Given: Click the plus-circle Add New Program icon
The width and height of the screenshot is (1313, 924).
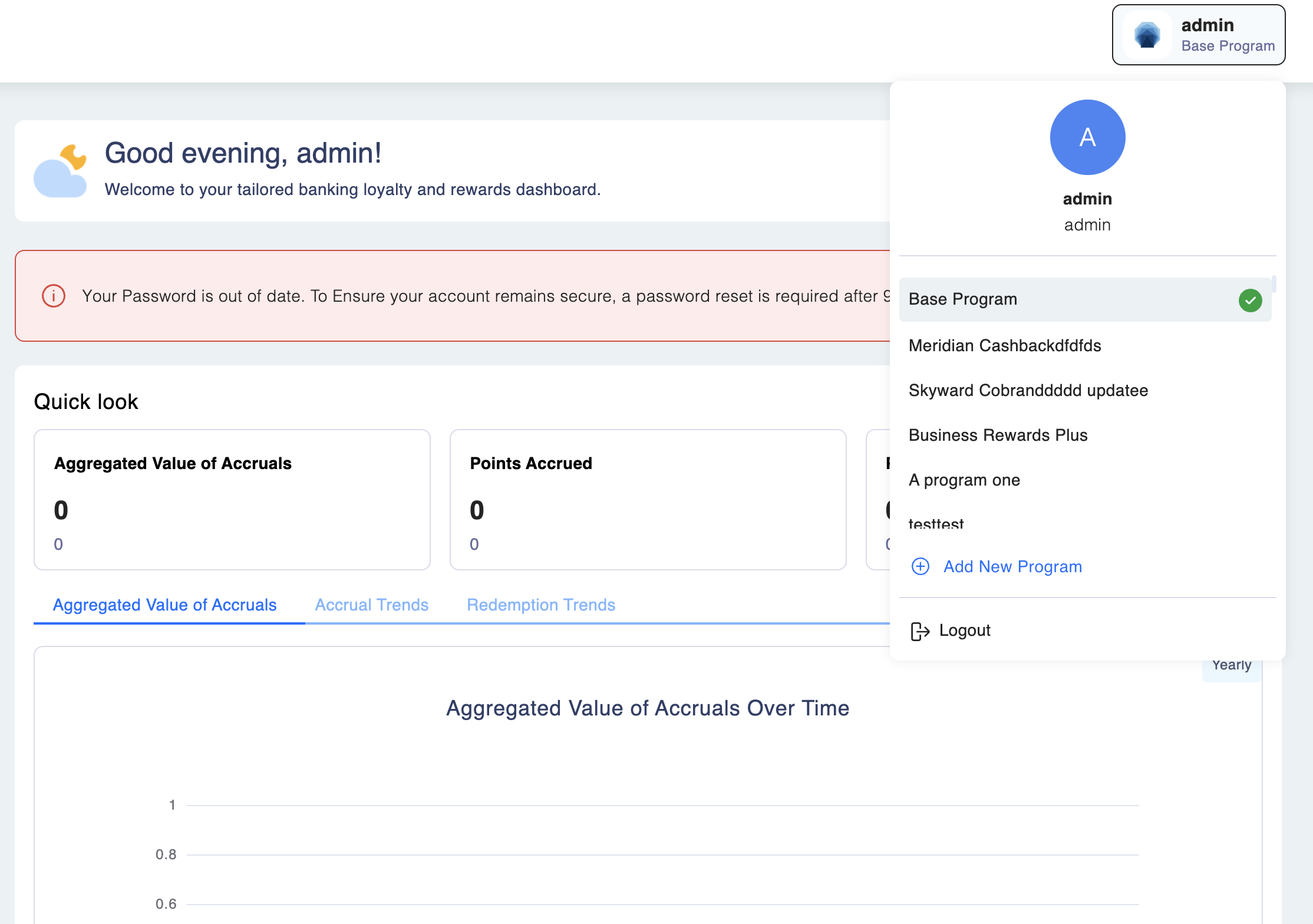Looking at the screenshot, I should pyautogui.click(x=921, y=566).
